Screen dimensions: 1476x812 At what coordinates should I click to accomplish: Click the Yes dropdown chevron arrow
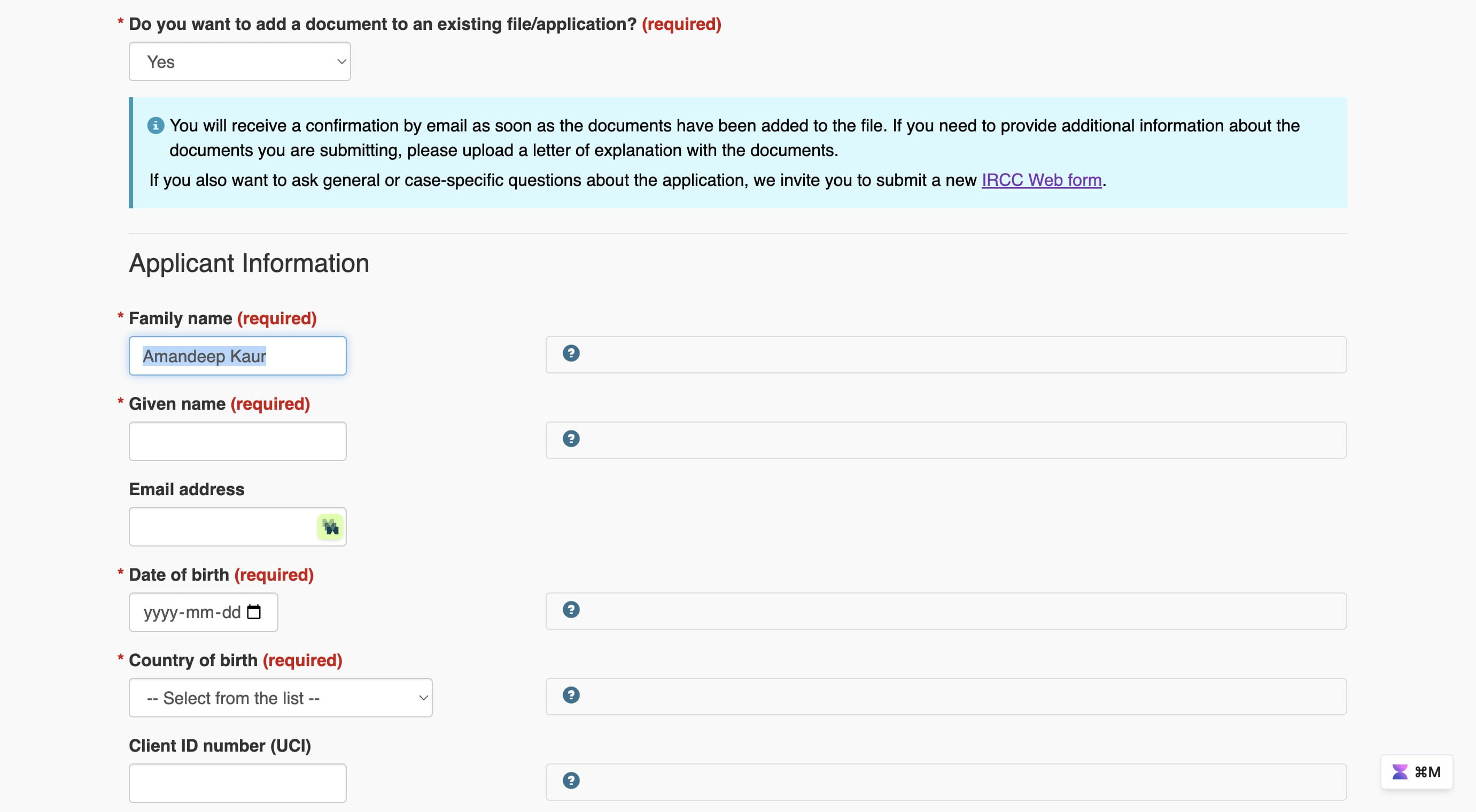(x=341, y=61)
